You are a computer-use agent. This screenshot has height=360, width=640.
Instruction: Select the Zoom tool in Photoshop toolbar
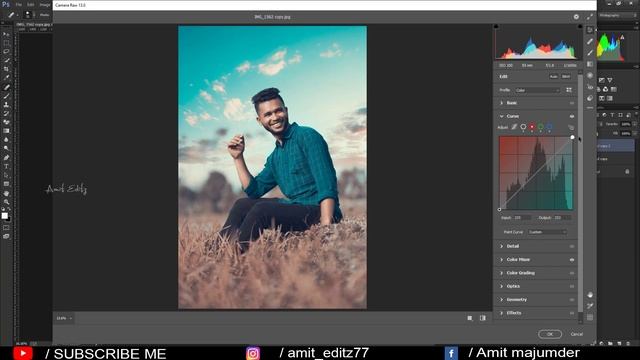click(x=6, y=202)
